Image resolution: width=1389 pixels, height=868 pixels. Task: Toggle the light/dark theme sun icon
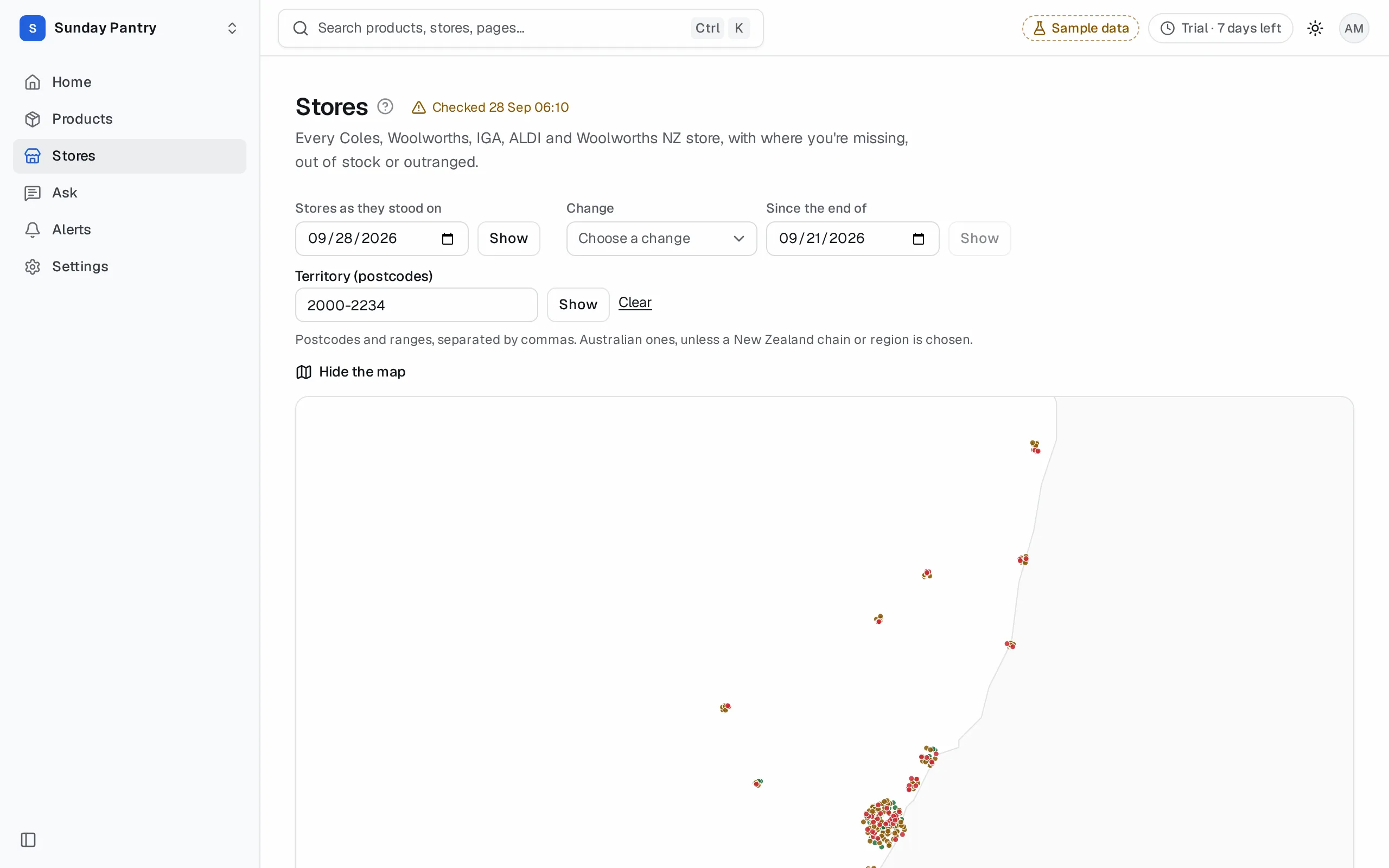(1315, 28)
